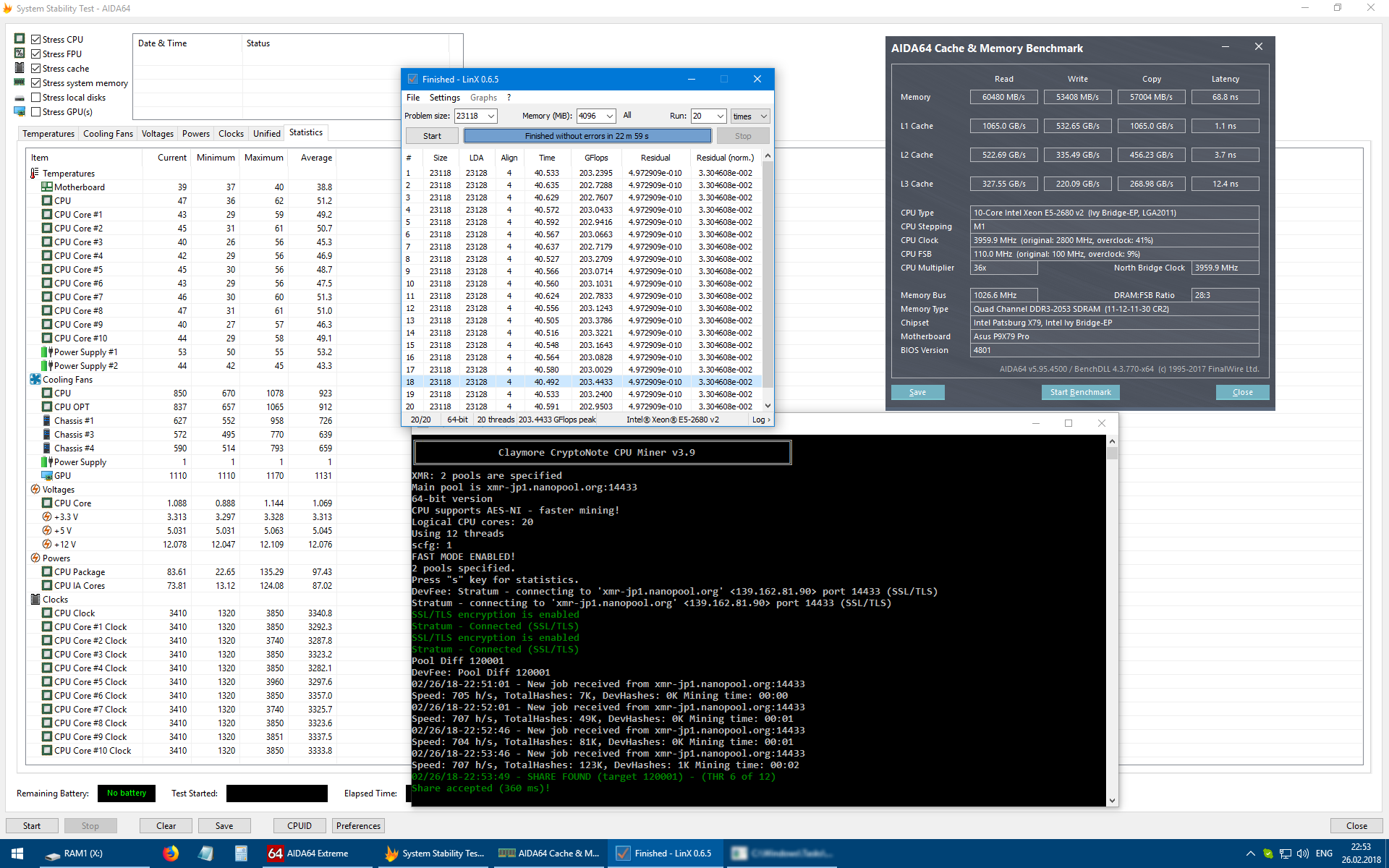Viewport: 1389px width, 868px height.
Task: Click the CPUID button
Action: pyautogui.click(x=299, y=826)
